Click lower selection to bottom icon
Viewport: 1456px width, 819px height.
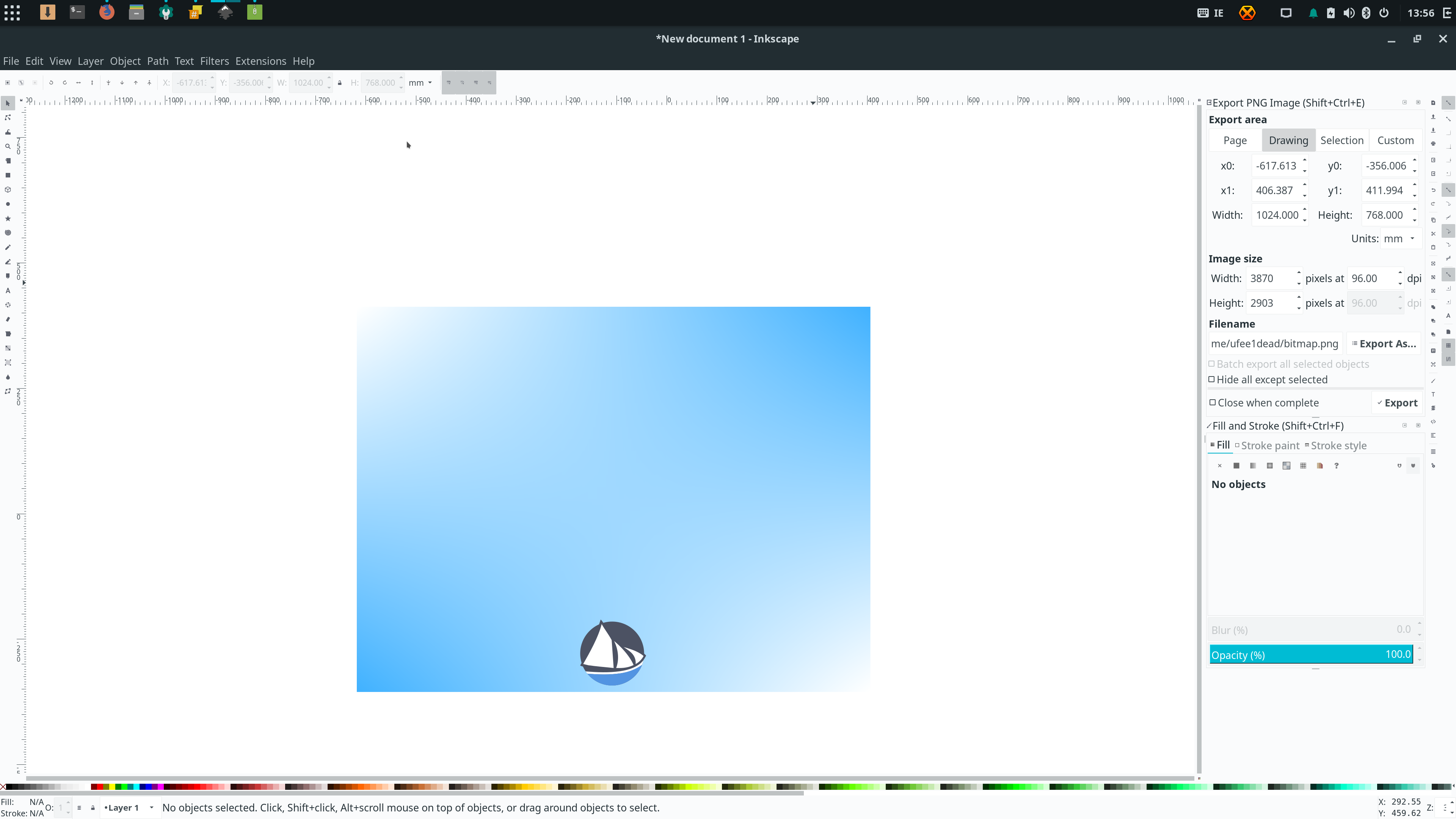108,83
